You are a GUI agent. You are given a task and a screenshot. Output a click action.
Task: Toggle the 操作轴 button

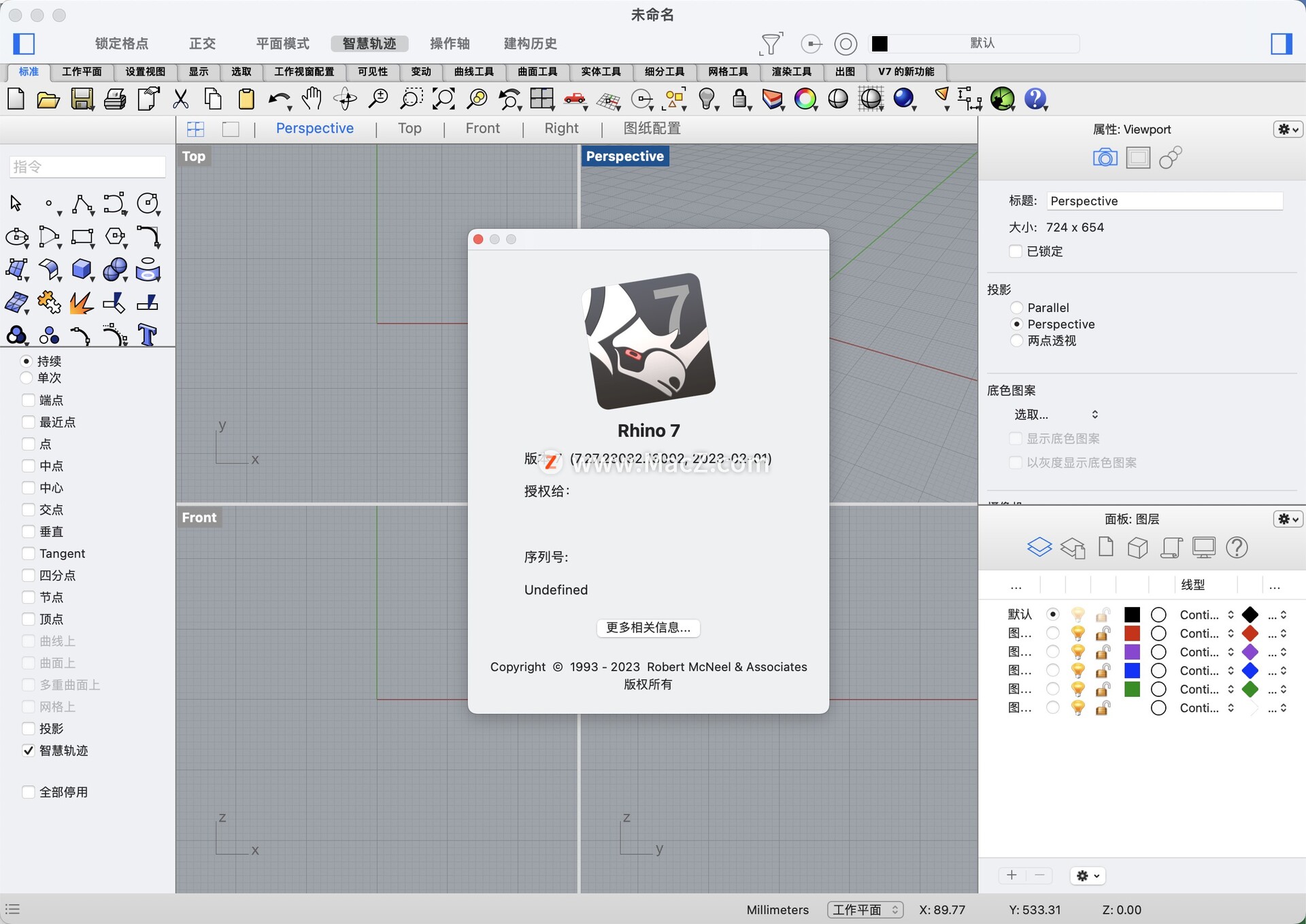450,44
